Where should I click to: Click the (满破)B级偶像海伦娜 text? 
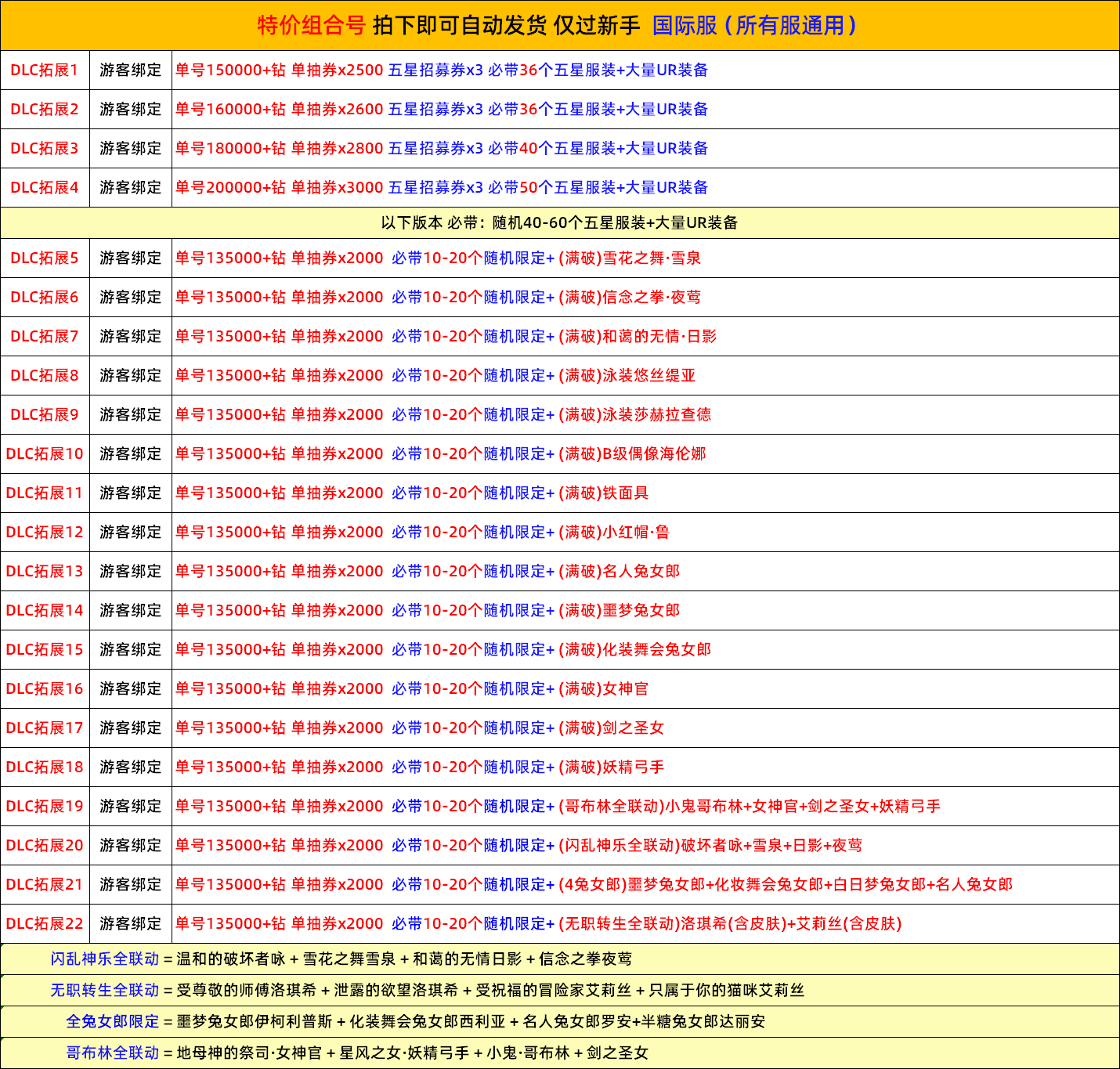coord(632,454)
